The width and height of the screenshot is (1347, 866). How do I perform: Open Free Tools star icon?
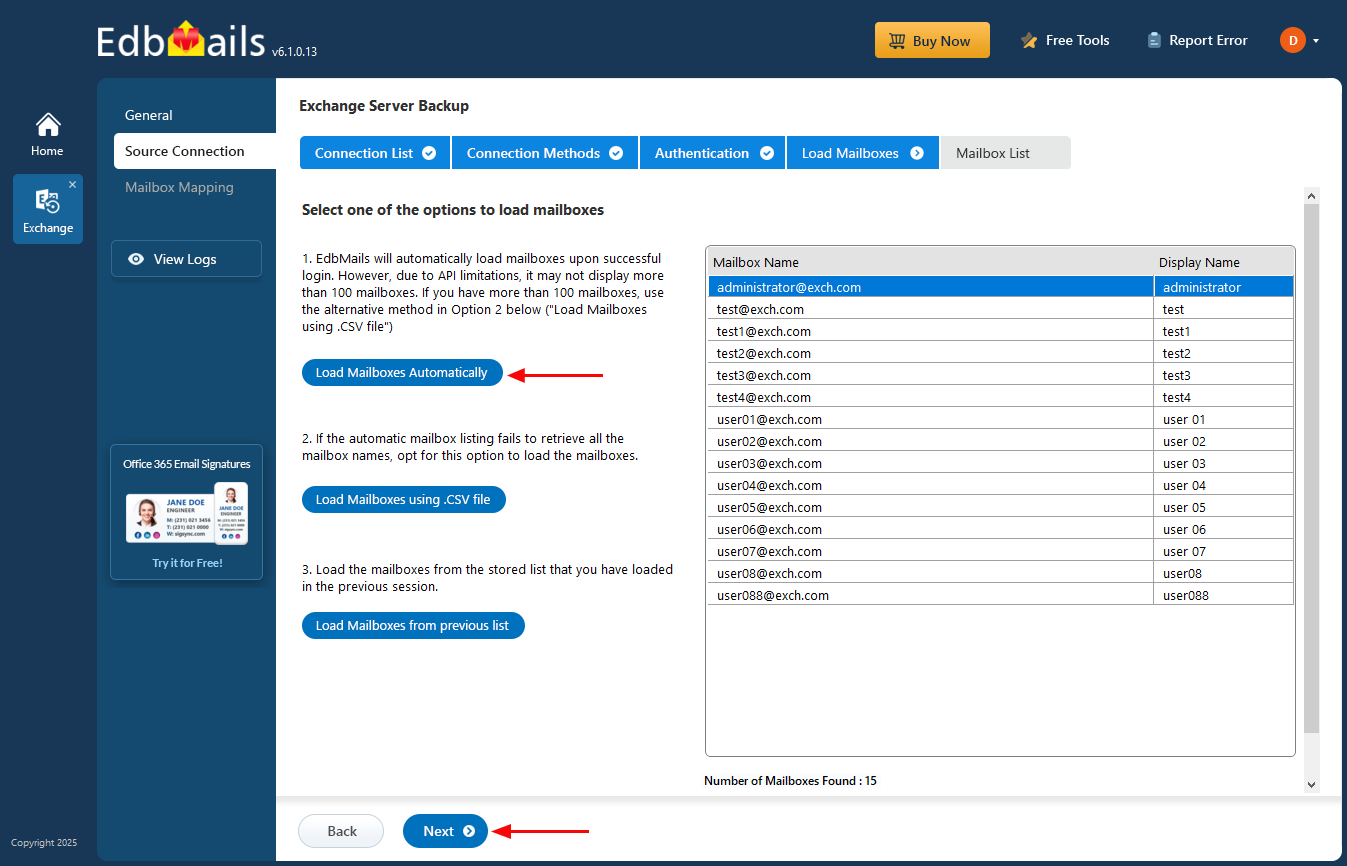pyautogui.click(x=1029, y=41)
